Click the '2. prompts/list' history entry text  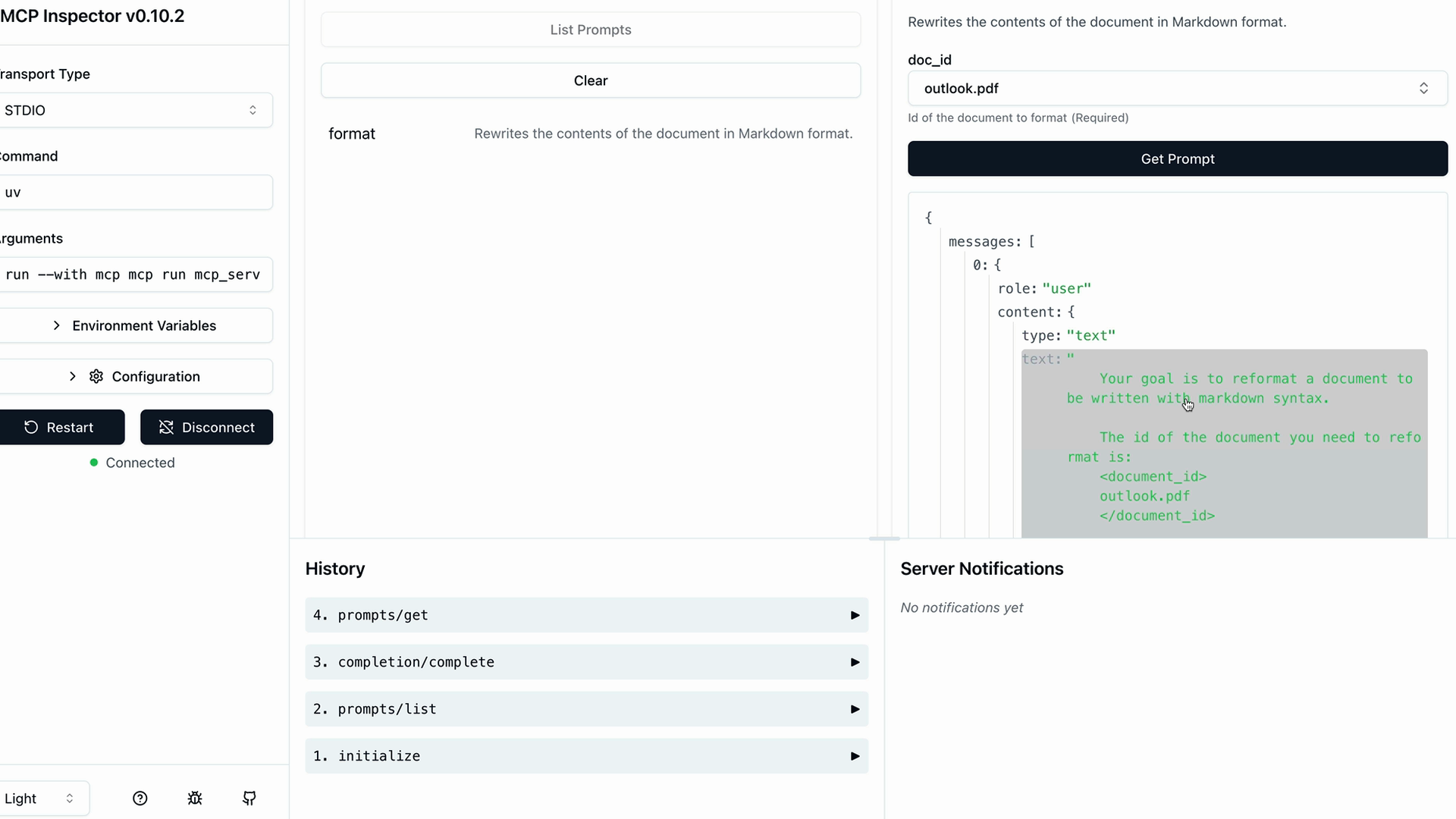pos(375,709)
